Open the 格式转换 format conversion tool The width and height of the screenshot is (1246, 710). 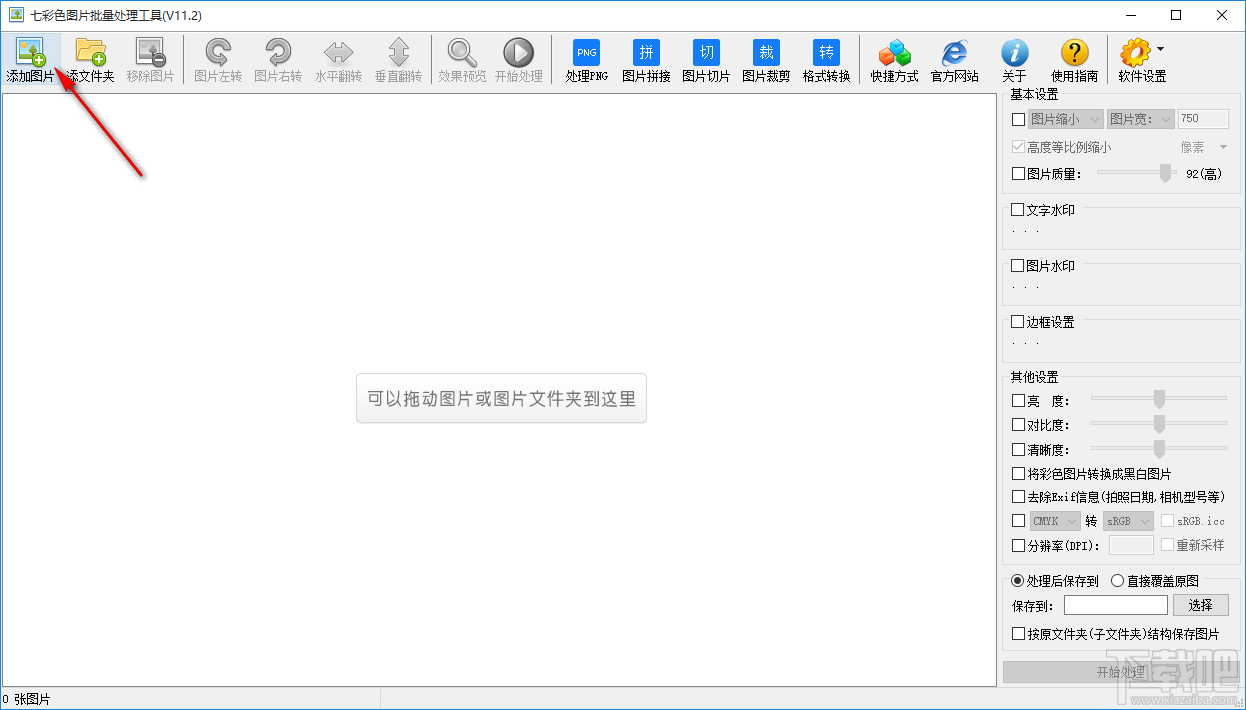click(x=825, y=58)
